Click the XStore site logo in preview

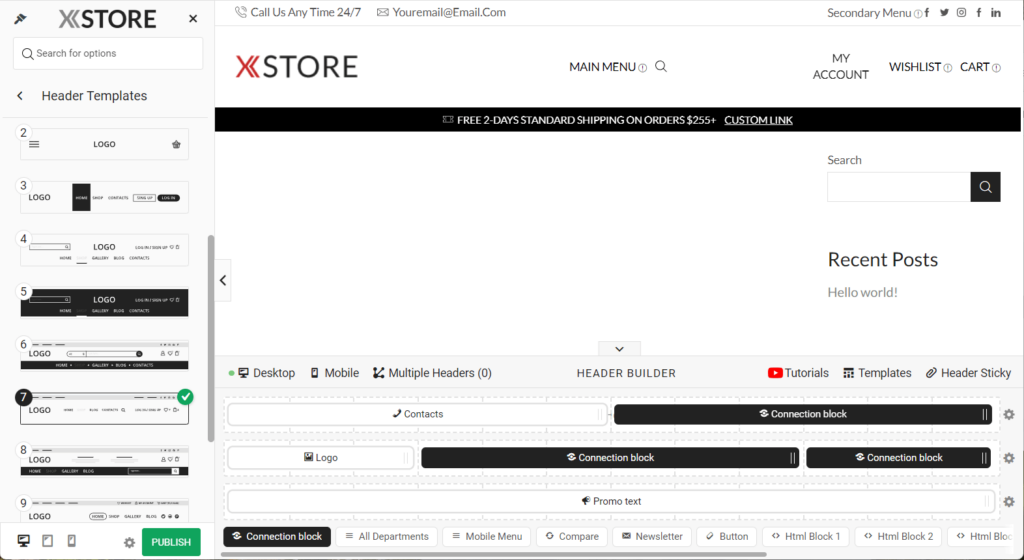tap(296, 67)
